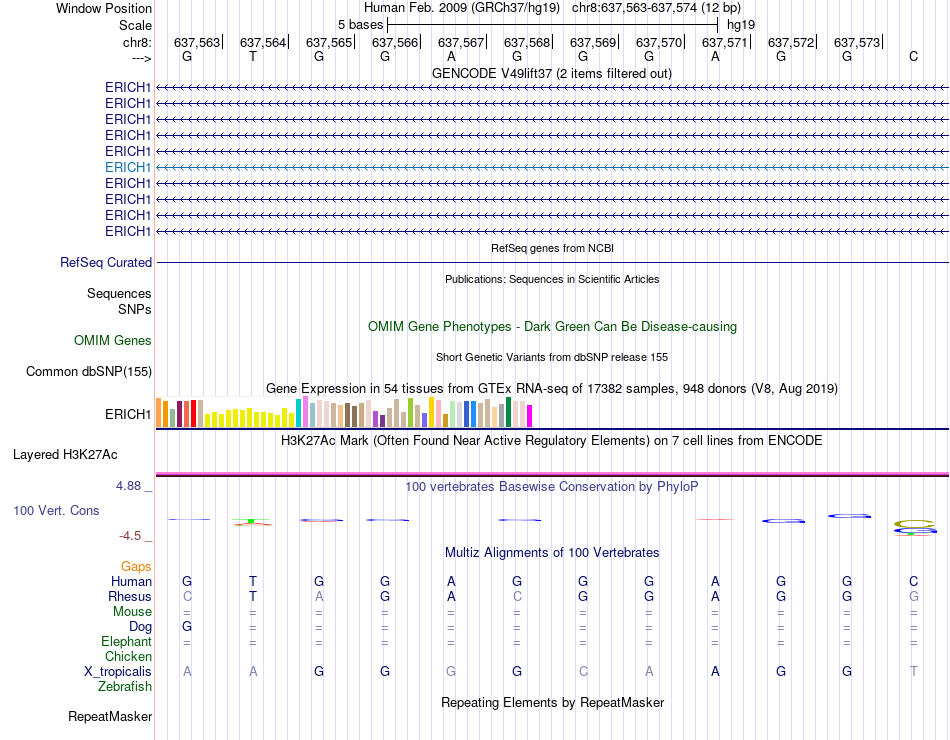Click the Repeating Elements by RepeatMasker title

pos(552,703)
